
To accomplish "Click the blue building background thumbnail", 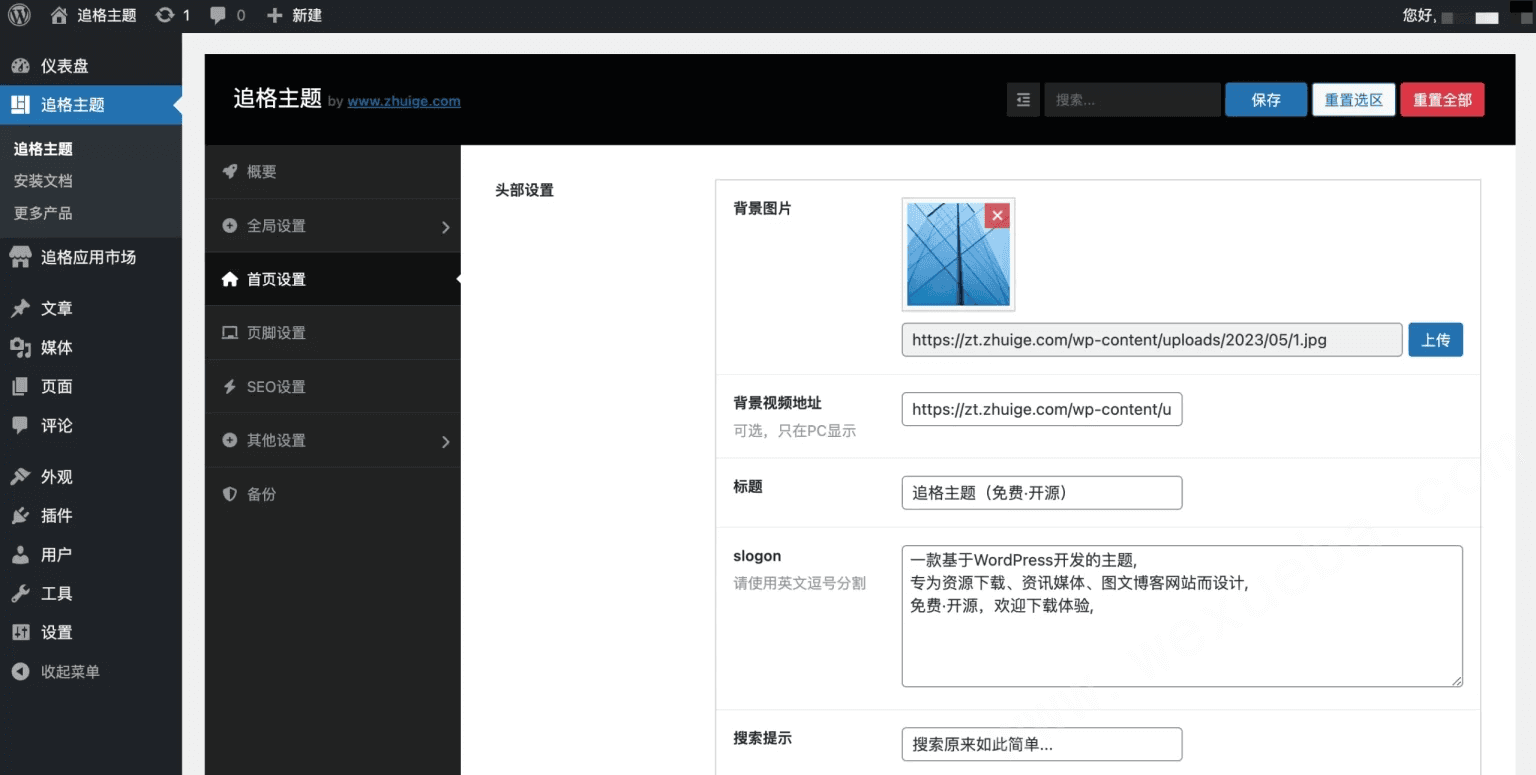I will [958, 254].
